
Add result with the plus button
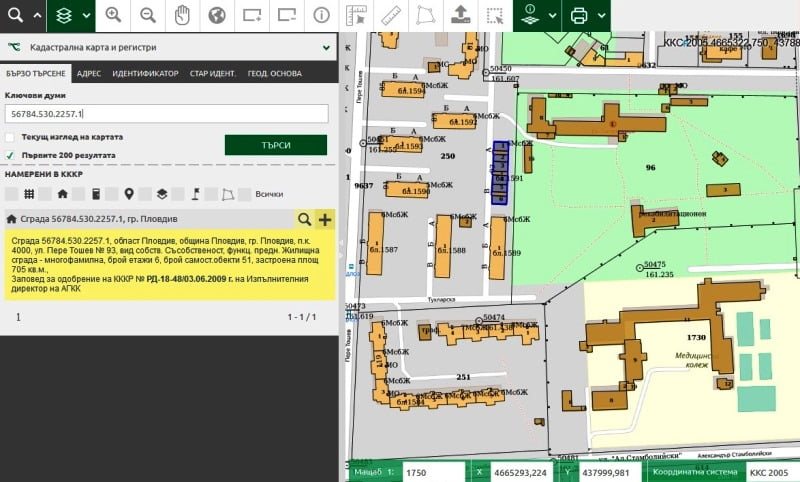click(x=325, y=219)
